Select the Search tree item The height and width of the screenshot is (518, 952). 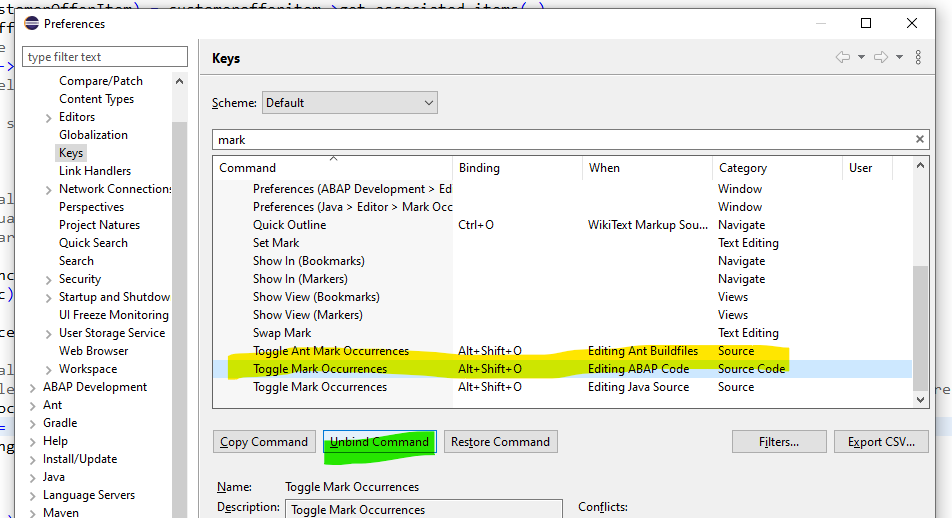76,261
